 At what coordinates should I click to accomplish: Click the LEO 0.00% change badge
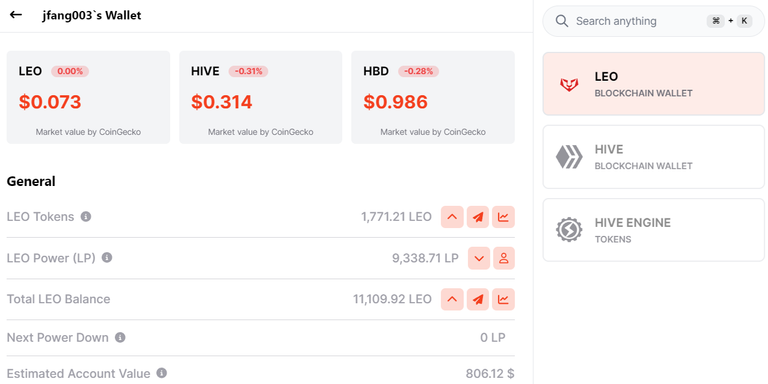(70, 72)
